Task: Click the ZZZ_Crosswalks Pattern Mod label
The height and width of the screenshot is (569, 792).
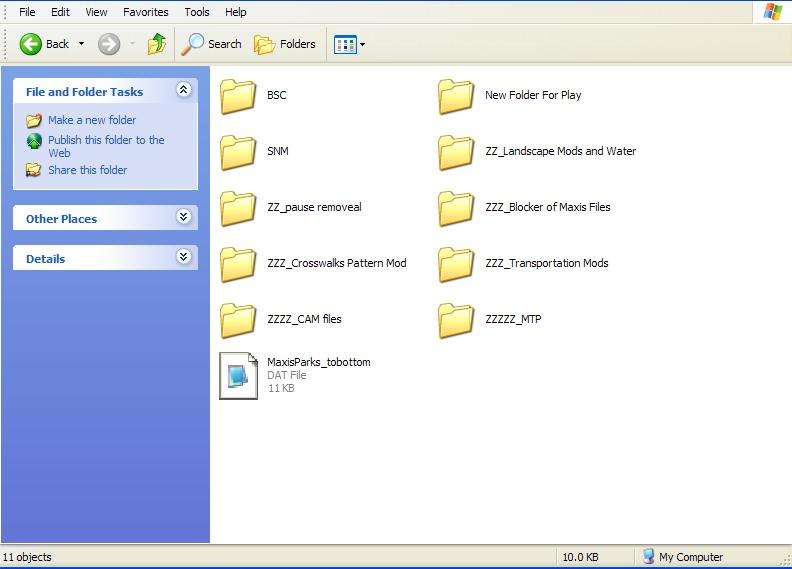Action: point(337,263)
